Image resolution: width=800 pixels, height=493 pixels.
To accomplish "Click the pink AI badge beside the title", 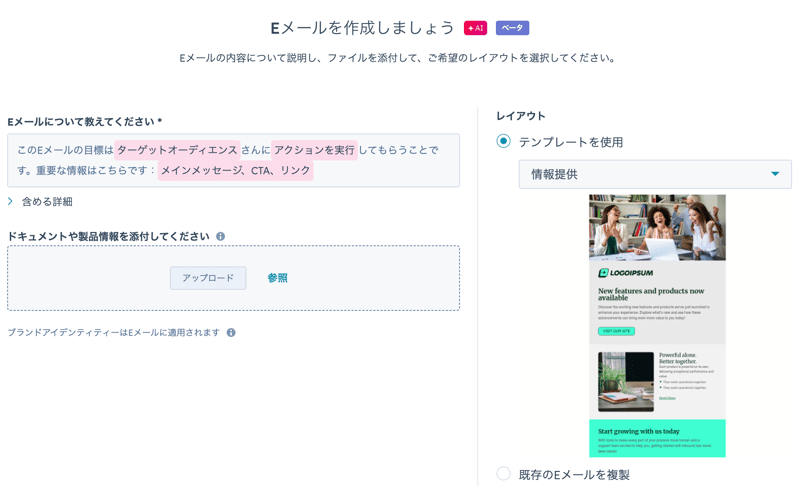I will point(475,28).
